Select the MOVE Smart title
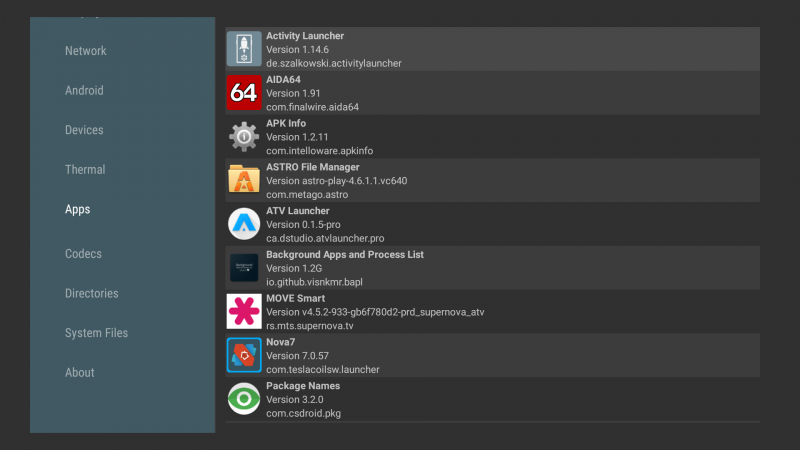Image resolution: width=800 pixels, height=450 pixels. tap(295, 298)
